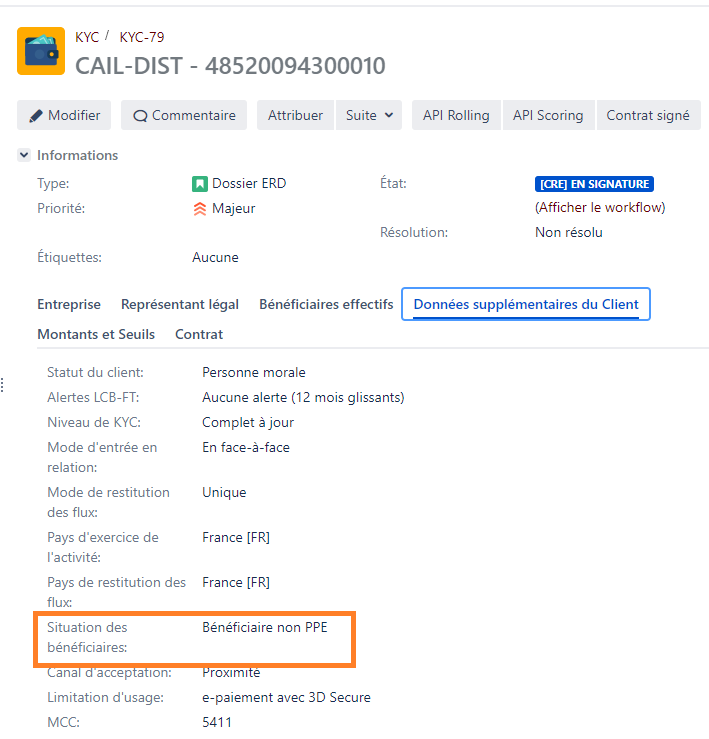Click the KYC project wallet avatar icon
This screenshot has width=709, height=739.
41,51
